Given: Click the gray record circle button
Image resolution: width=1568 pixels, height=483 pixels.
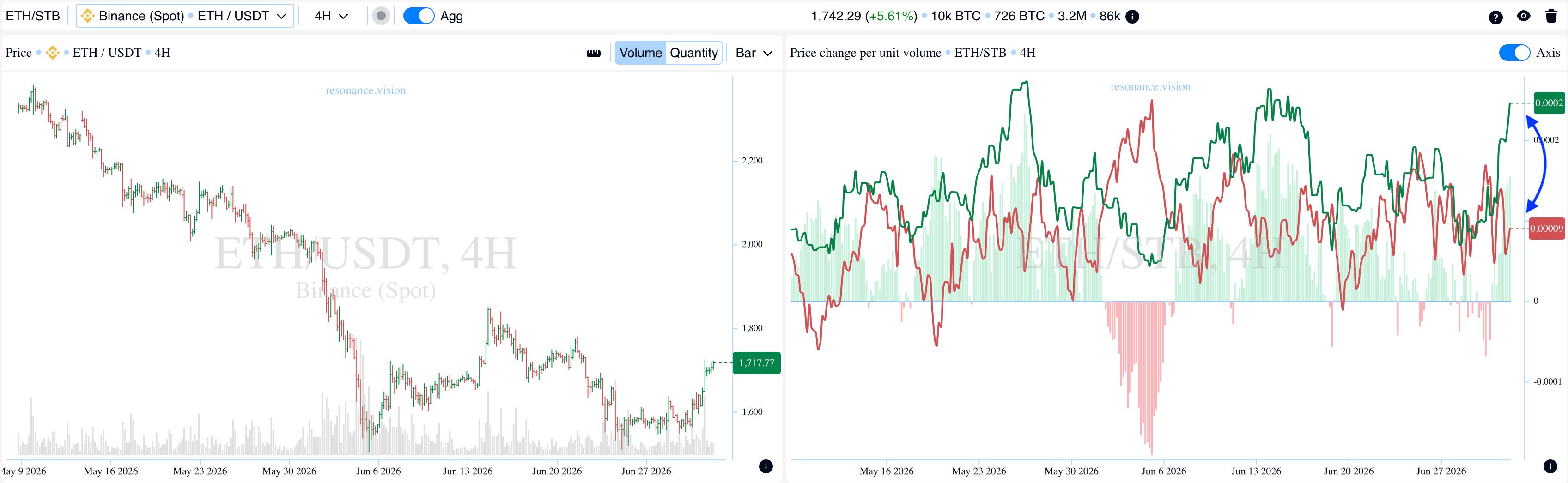Looking at the screenshot, I should tap(381, 16).
